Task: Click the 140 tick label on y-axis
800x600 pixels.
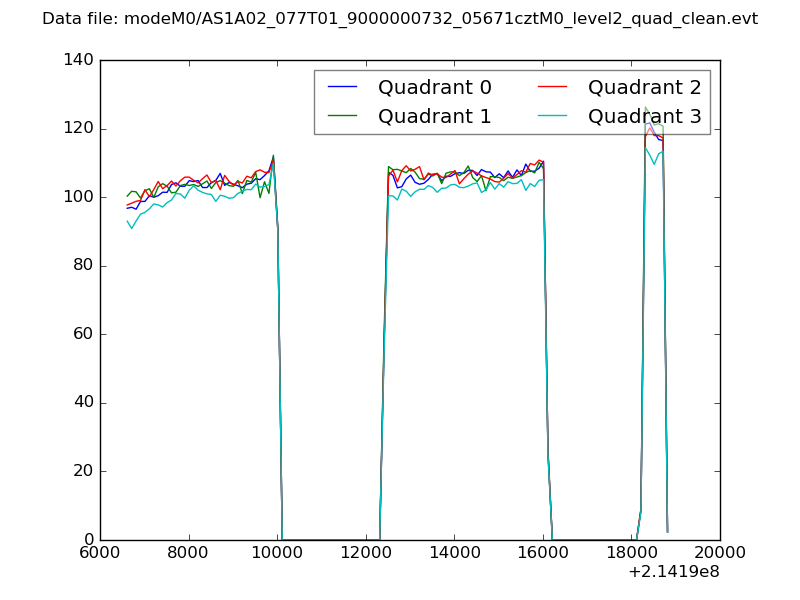Action: tap(77, 60)
